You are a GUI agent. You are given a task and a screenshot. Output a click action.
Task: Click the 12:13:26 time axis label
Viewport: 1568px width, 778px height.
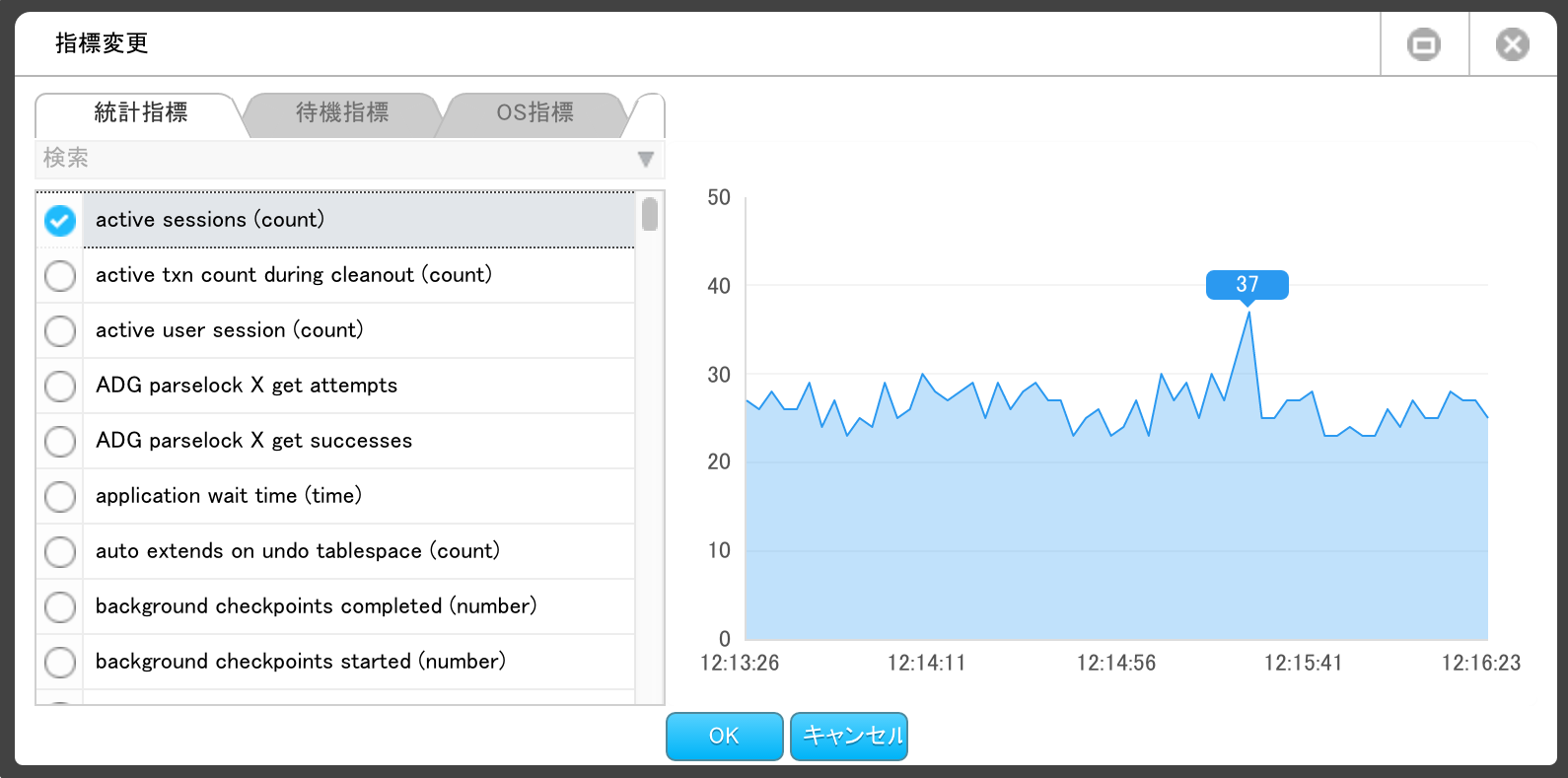click(740, 664)
